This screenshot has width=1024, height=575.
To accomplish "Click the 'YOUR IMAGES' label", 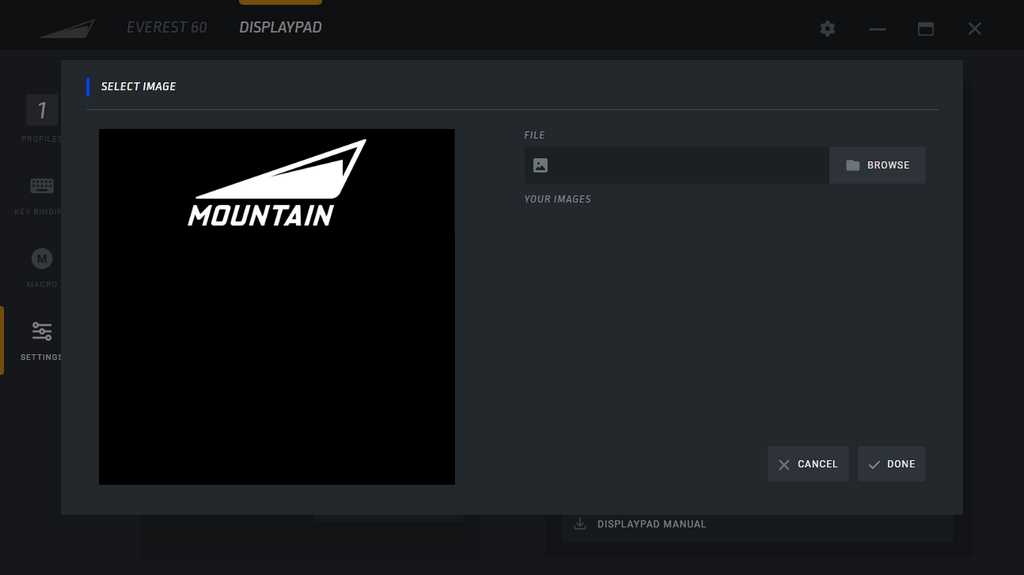I will (x=557, y=199).
